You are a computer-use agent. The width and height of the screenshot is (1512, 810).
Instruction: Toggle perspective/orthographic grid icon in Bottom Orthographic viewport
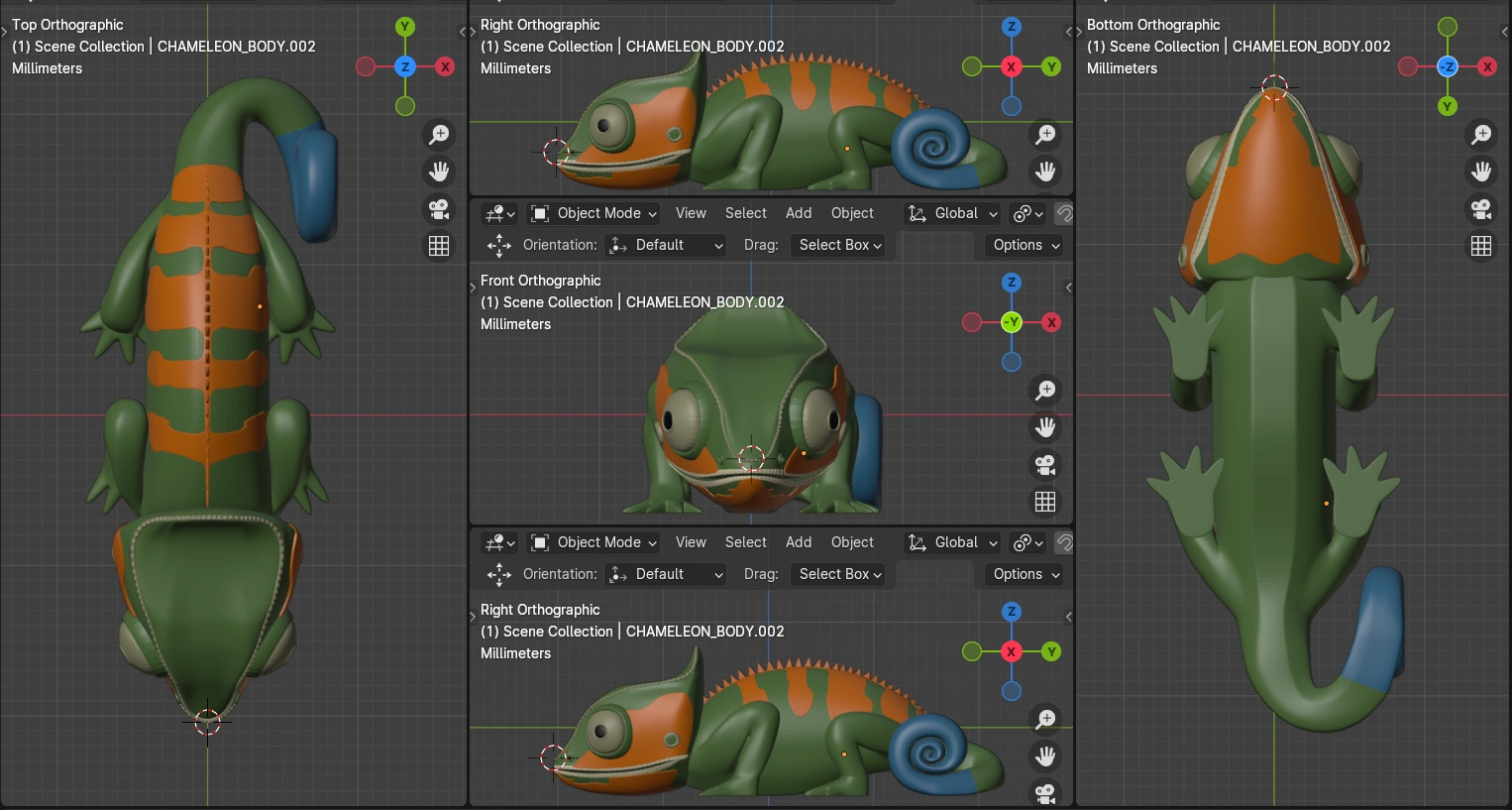point(1481,246)
